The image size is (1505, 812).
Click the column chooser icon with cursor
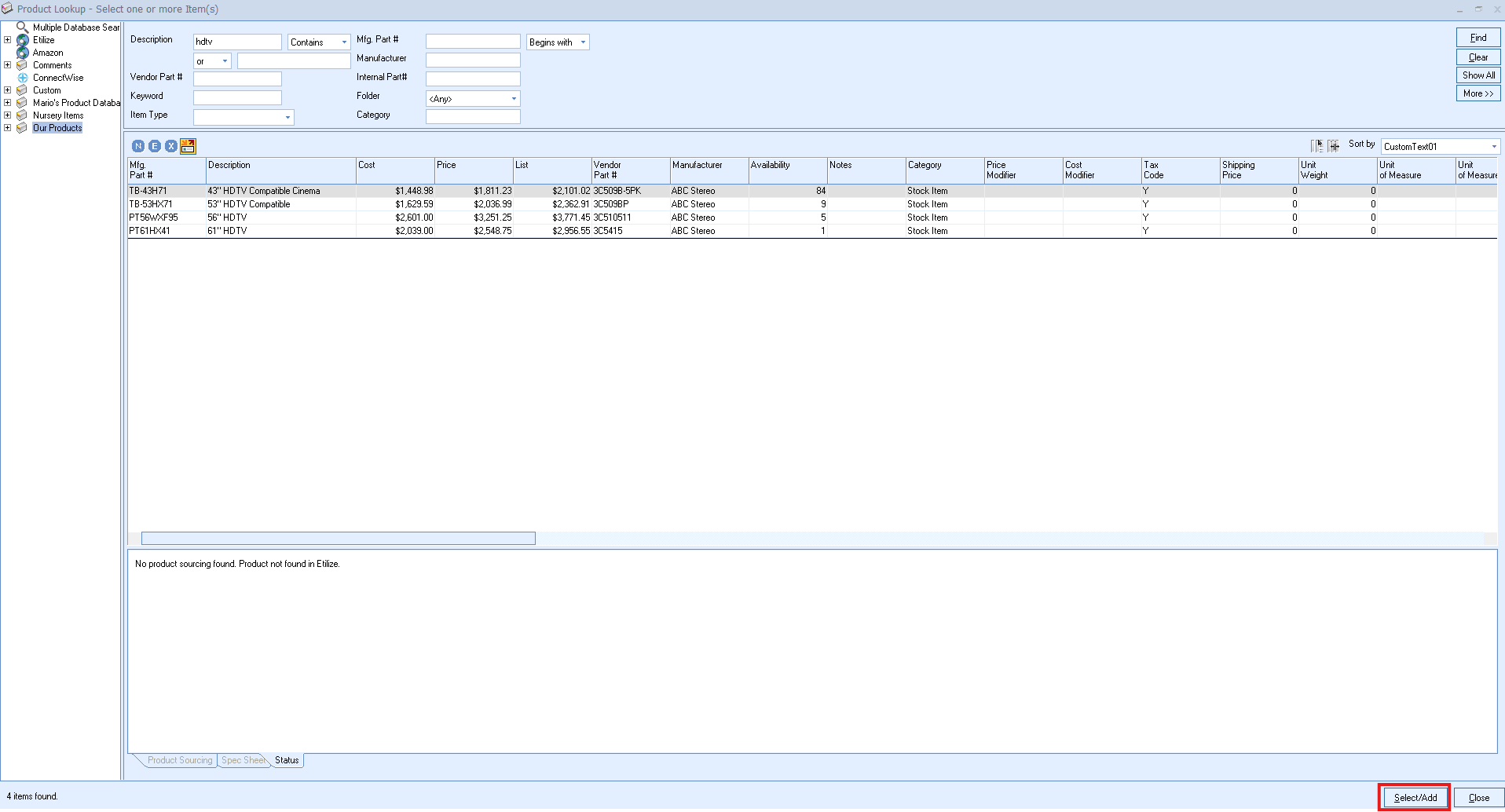(1317, 145)
